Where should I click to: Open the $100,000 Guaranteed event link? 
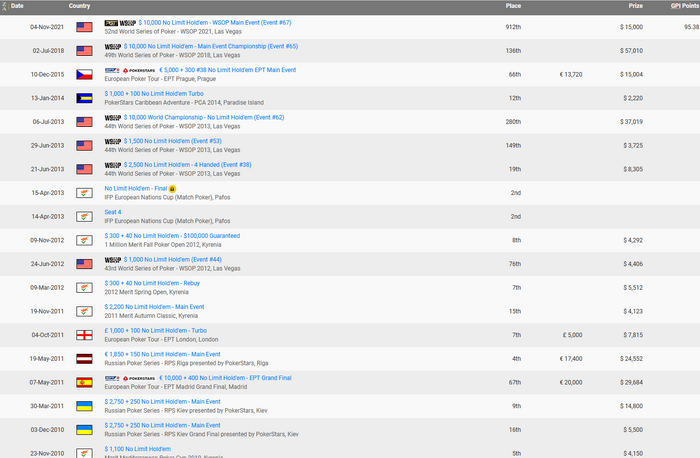pos(172,235)
